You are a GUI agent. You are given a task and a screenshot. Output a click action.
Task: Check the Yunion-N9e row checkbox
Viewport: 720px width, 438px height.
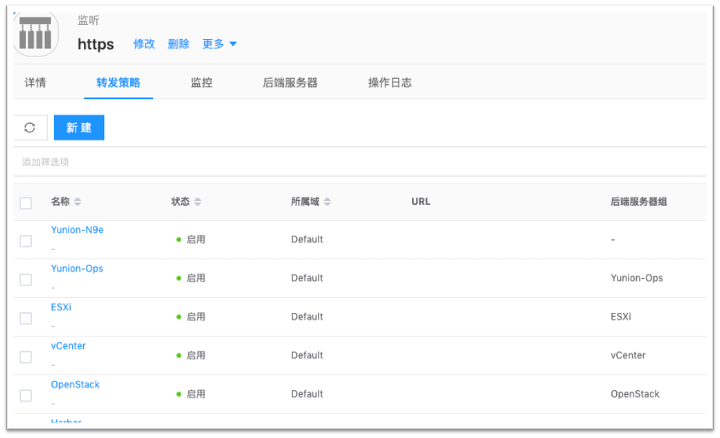coord(26,241)
